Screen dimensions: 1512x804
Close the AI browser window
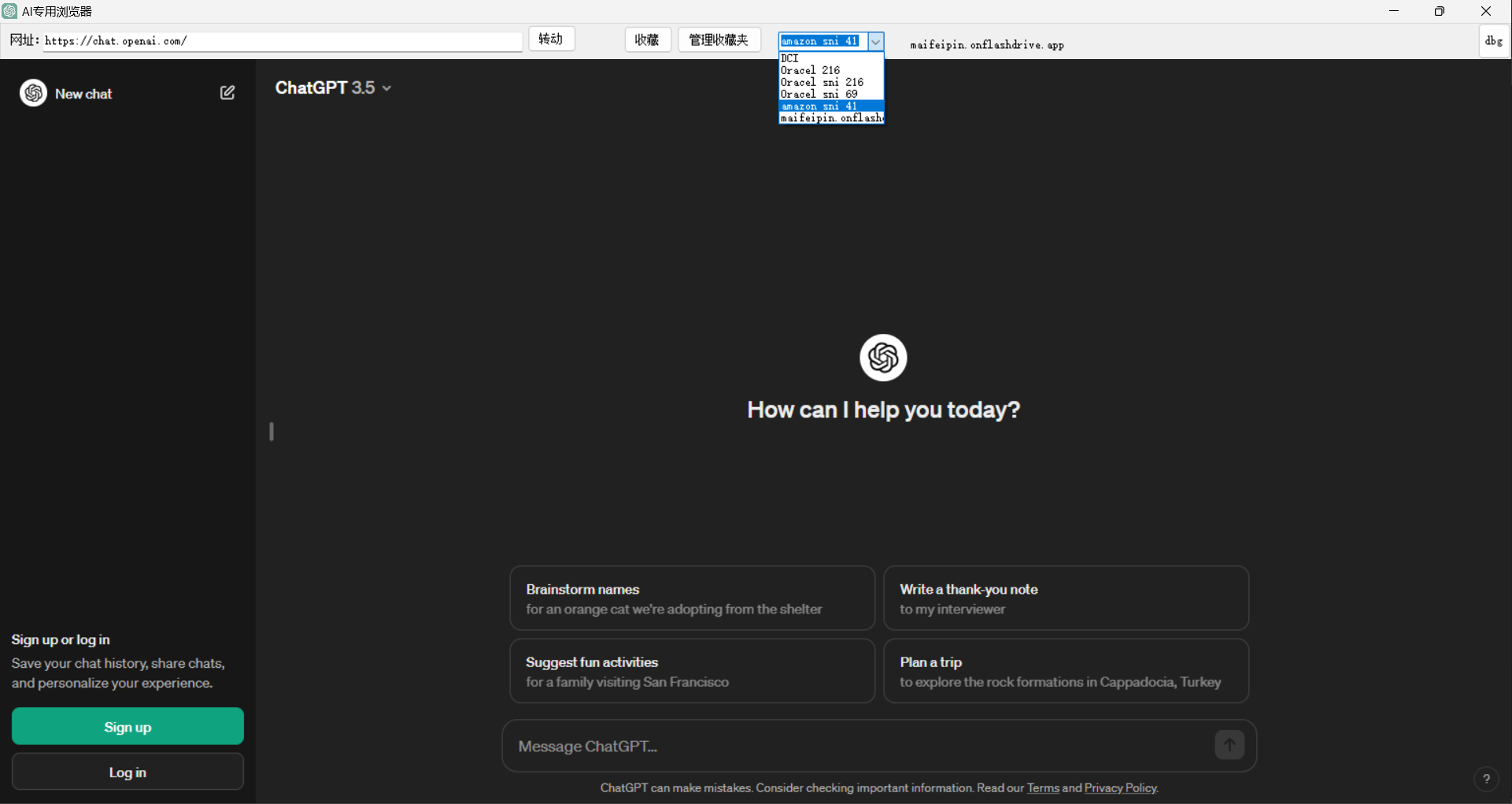[1486, 11]
